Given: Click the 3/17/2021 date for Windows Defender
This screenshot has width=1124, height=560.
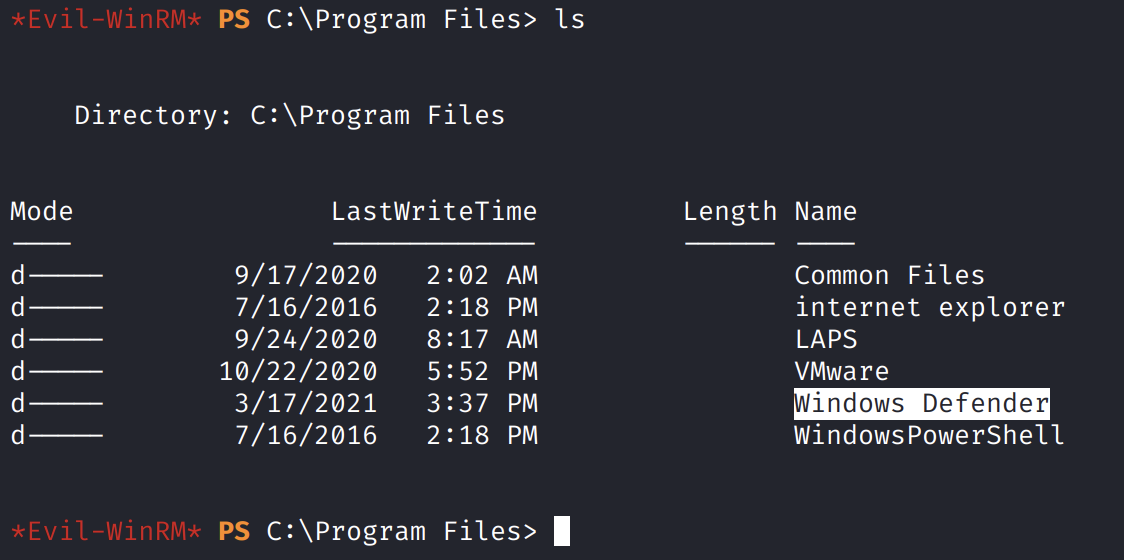Looking at the screenshot, I should click(305, 403).
